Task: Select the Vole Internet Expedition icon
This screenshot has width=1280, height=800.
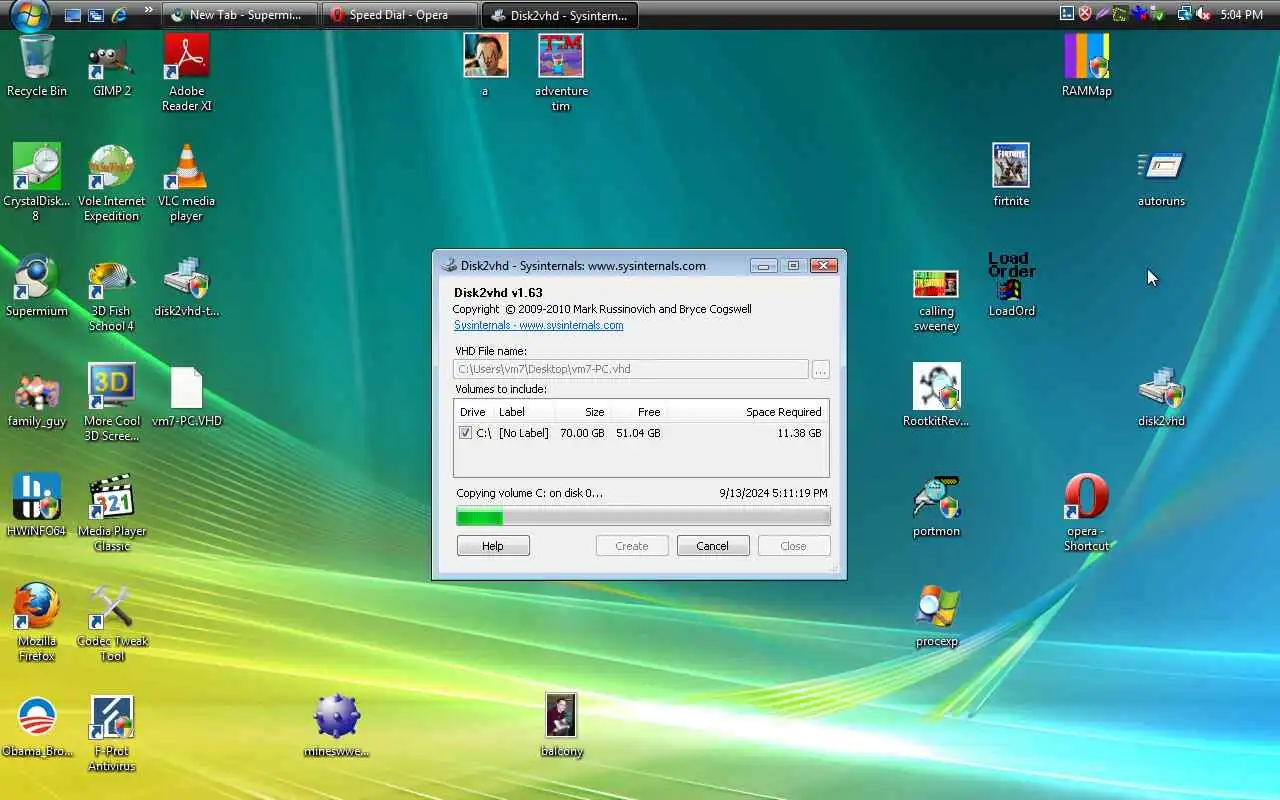Action: 112,183
